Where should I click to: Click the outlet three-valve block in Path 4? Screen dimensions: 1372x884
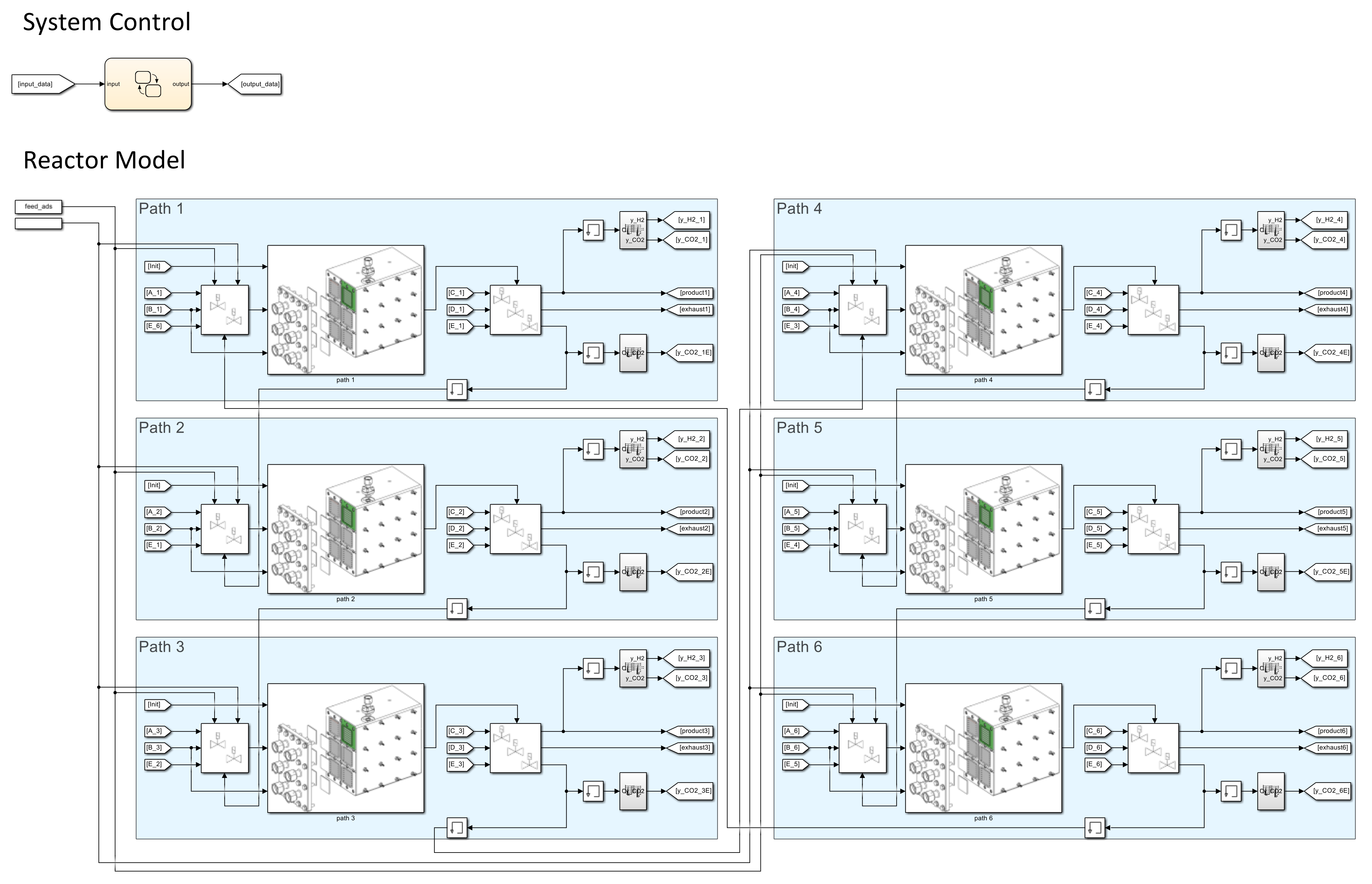[1153, 310]
